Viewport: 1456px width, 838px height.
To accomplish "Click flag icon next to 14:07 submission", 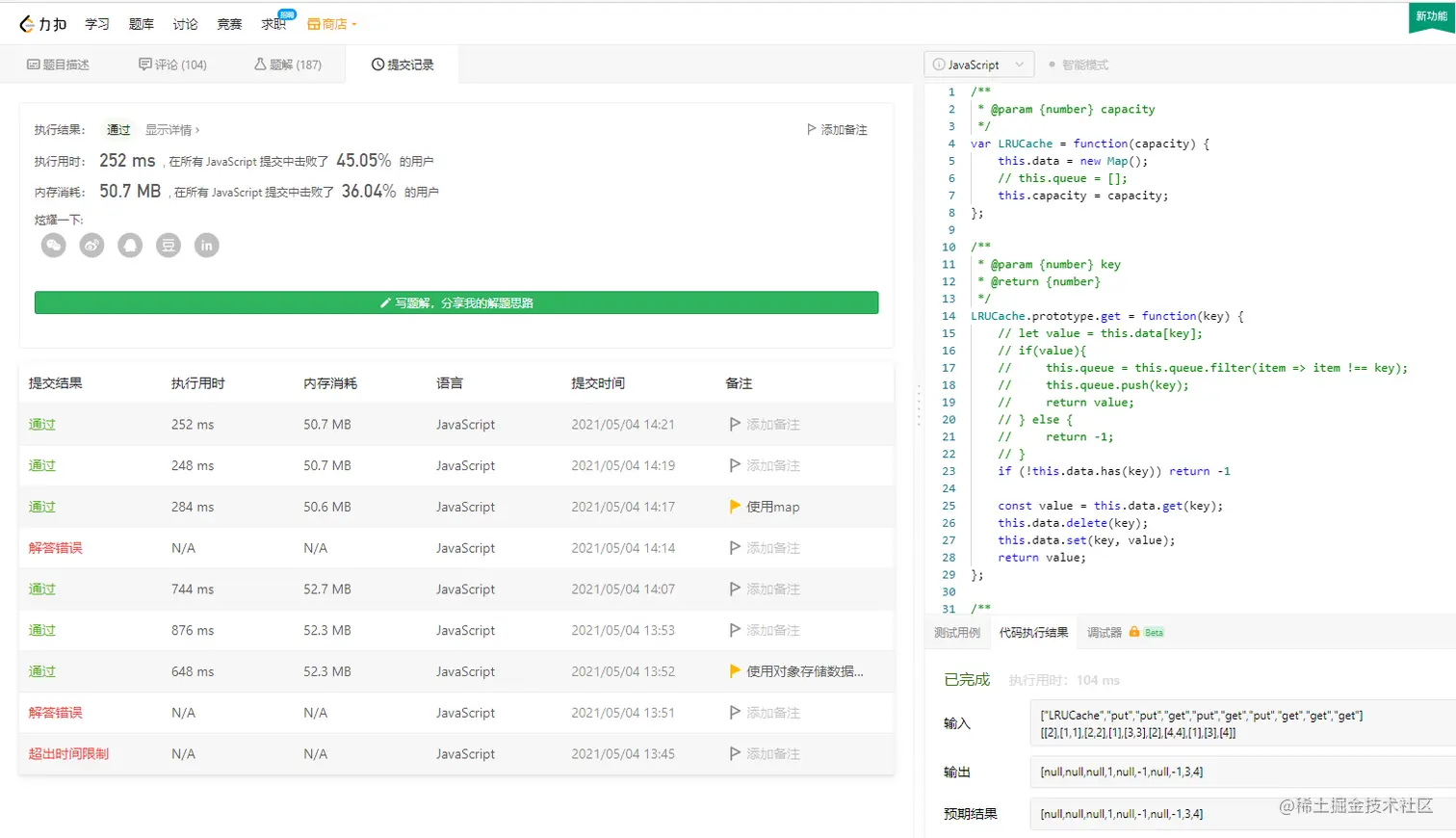I will [x=735, y=589].
